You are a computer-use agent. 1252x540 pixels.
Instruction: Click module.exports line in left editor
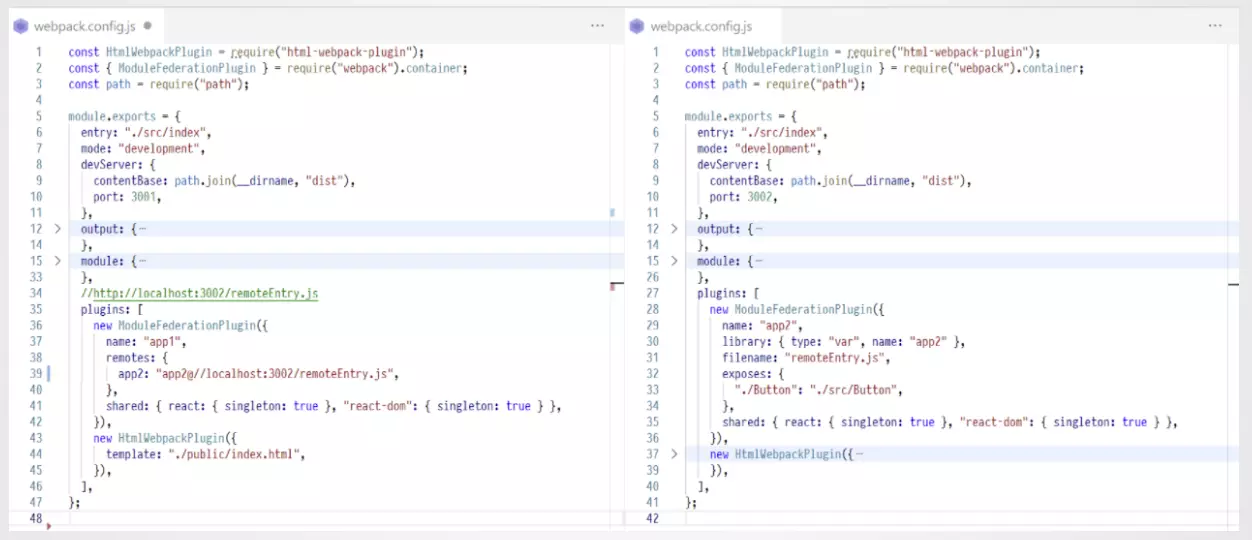[x=124, y=116]
